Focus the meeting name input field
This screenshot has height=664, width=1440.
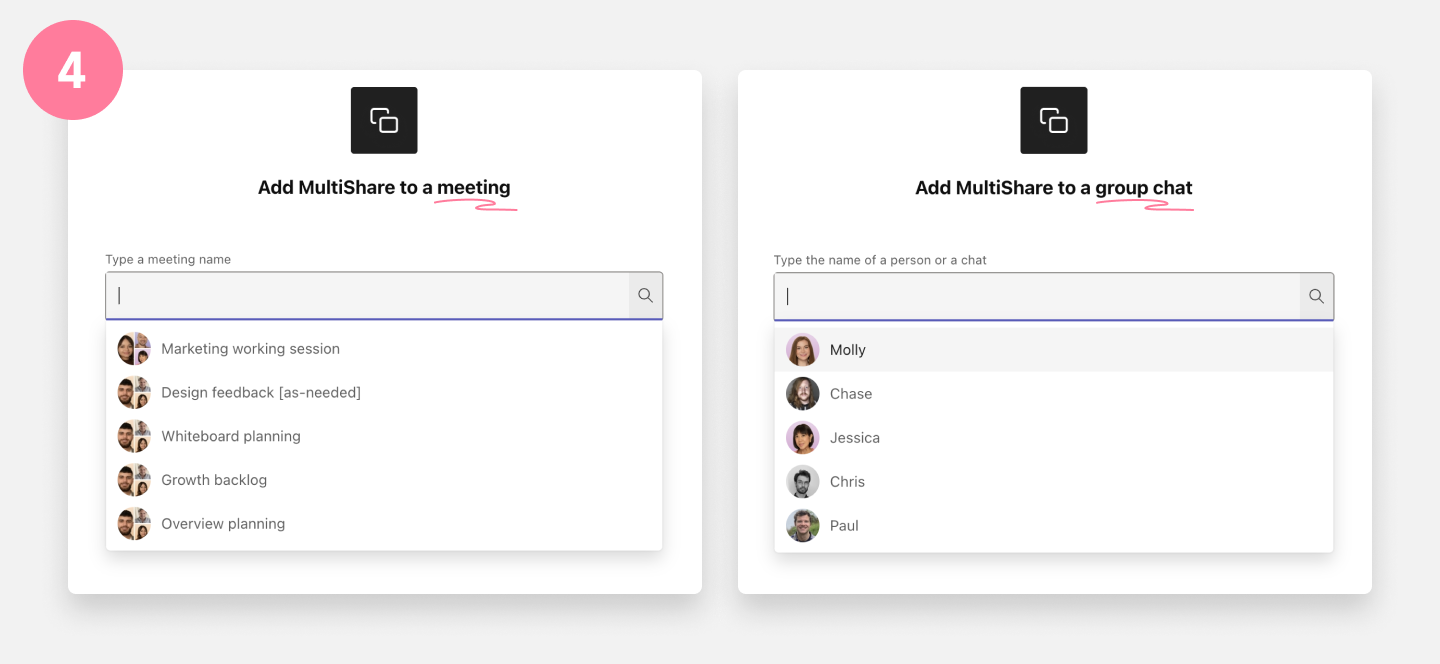pos(368,295)
